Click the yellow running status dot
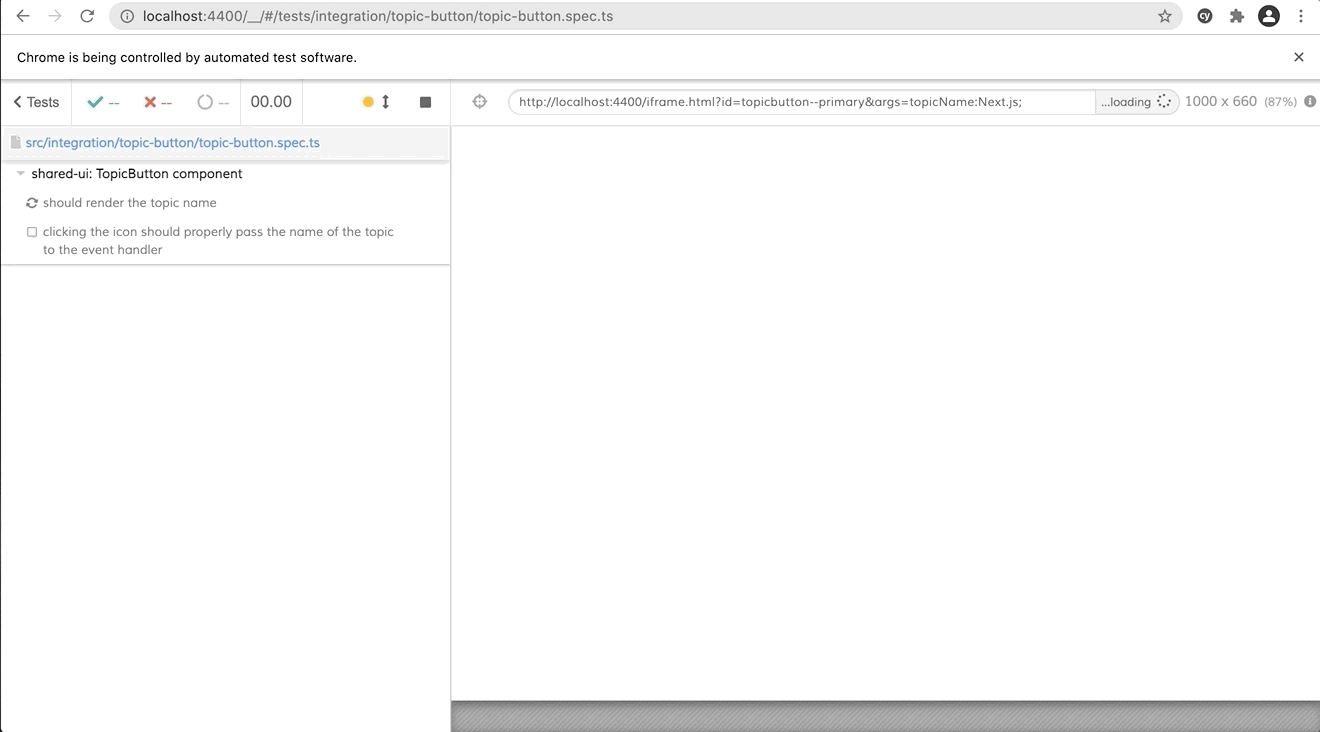 tap(368, 102)
